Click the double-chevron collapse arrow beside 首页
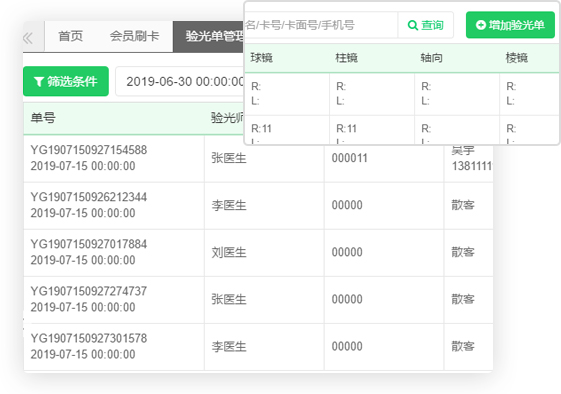 pyautogui.click(x=28, y=37)
